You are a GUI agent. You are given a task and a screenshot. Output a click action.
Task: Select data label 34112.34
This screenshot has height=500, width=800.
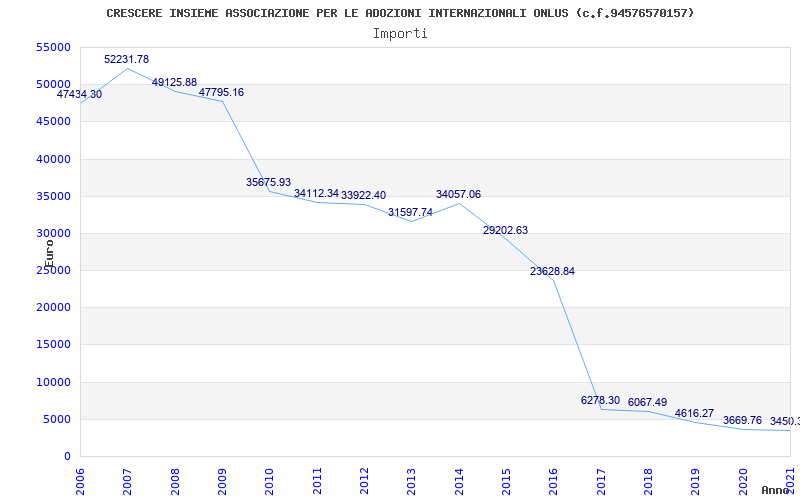click(x=316, y=193)
